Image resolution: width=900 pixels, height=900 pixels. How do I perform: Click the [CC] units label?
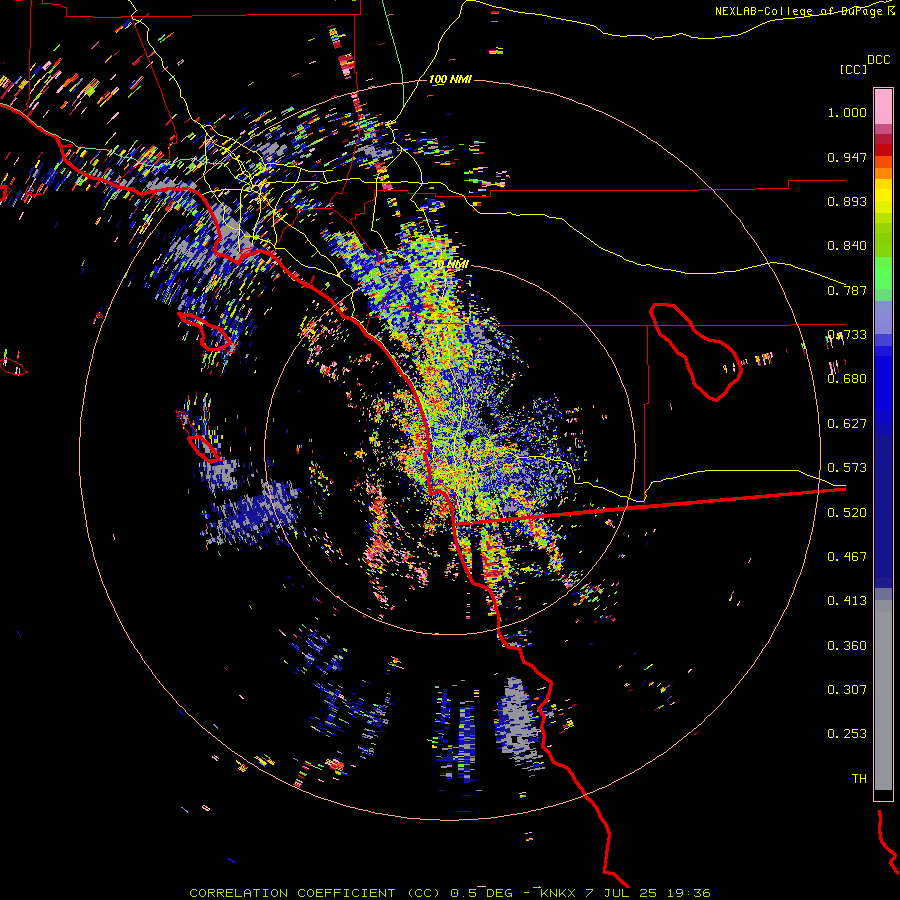coord(854,69)
